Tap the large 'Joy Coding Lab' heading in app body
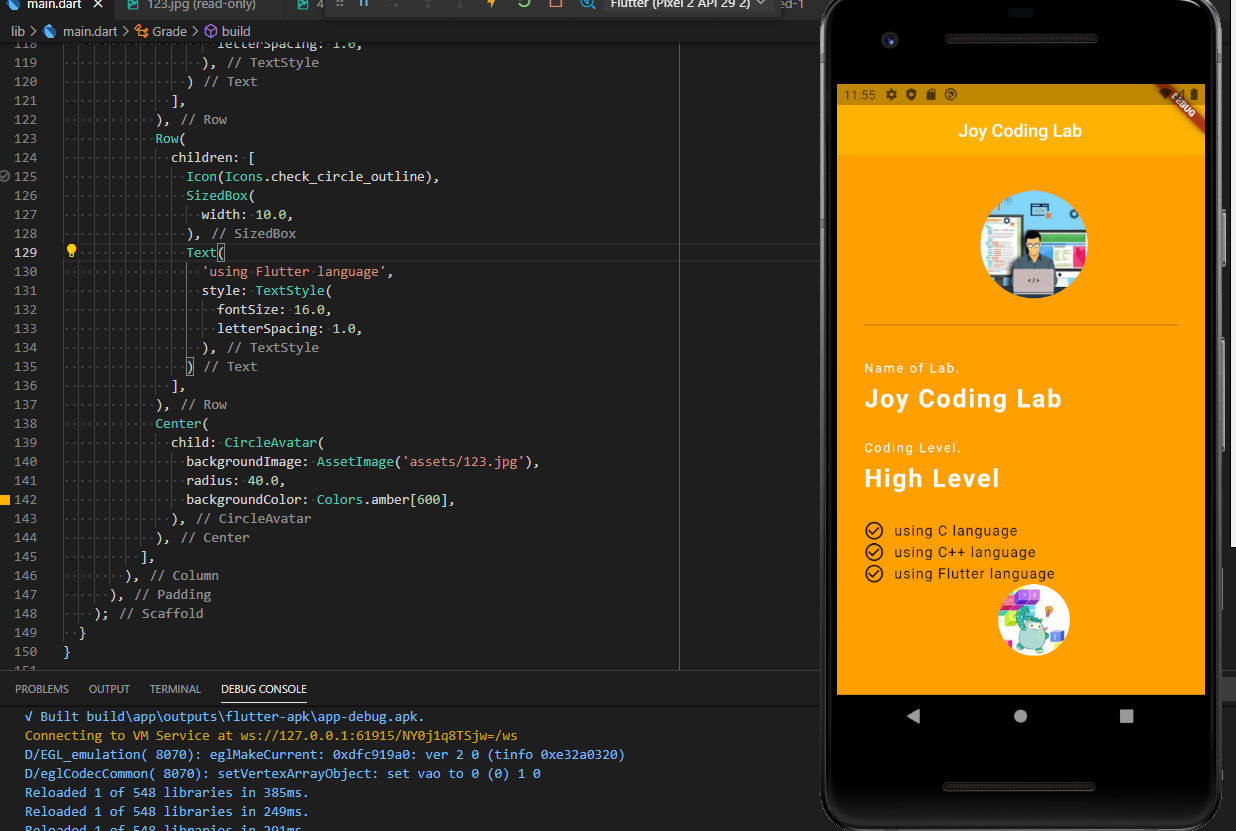 (x=963, y=398)
